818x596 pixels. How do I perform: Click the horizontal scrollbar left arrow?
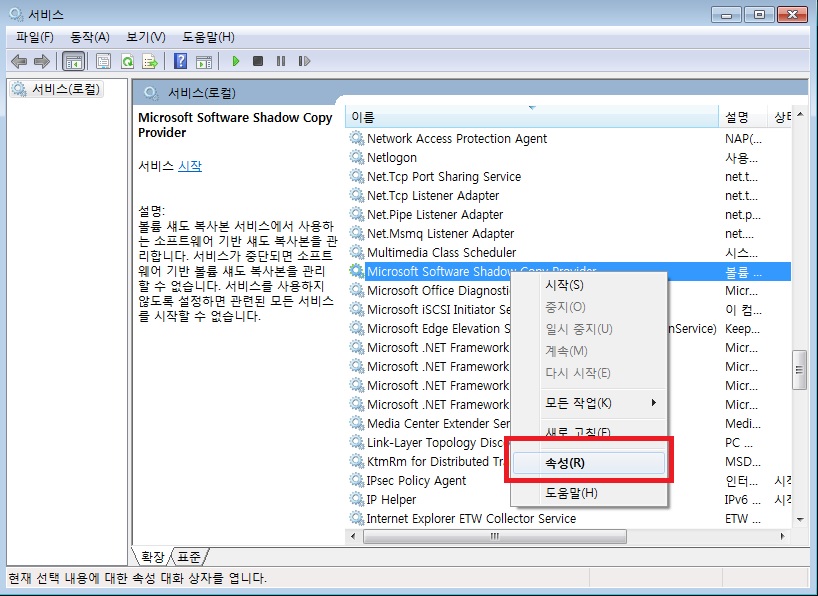coord(353,536)
